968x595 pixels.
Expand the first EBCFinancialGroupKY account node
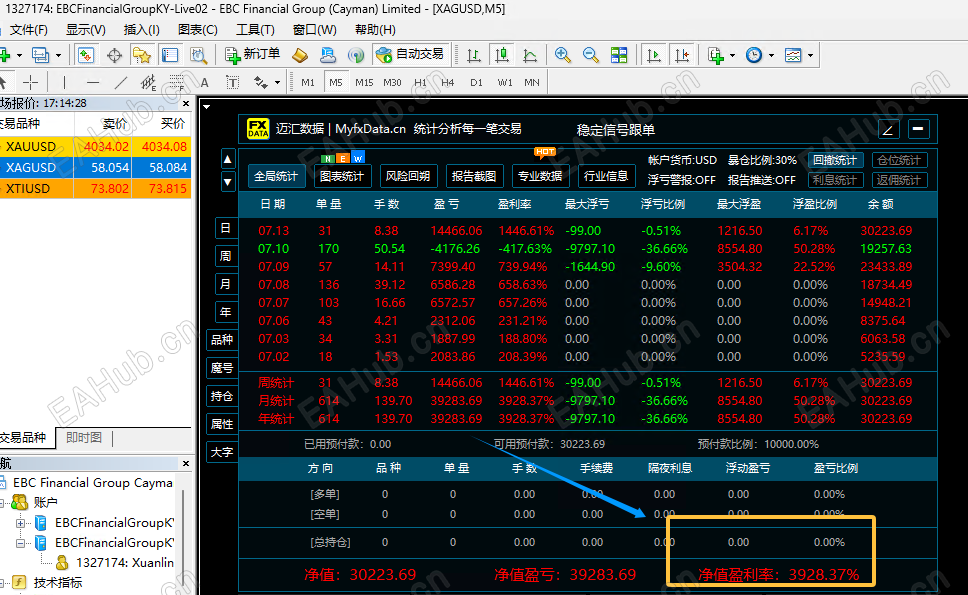(20, 523)
